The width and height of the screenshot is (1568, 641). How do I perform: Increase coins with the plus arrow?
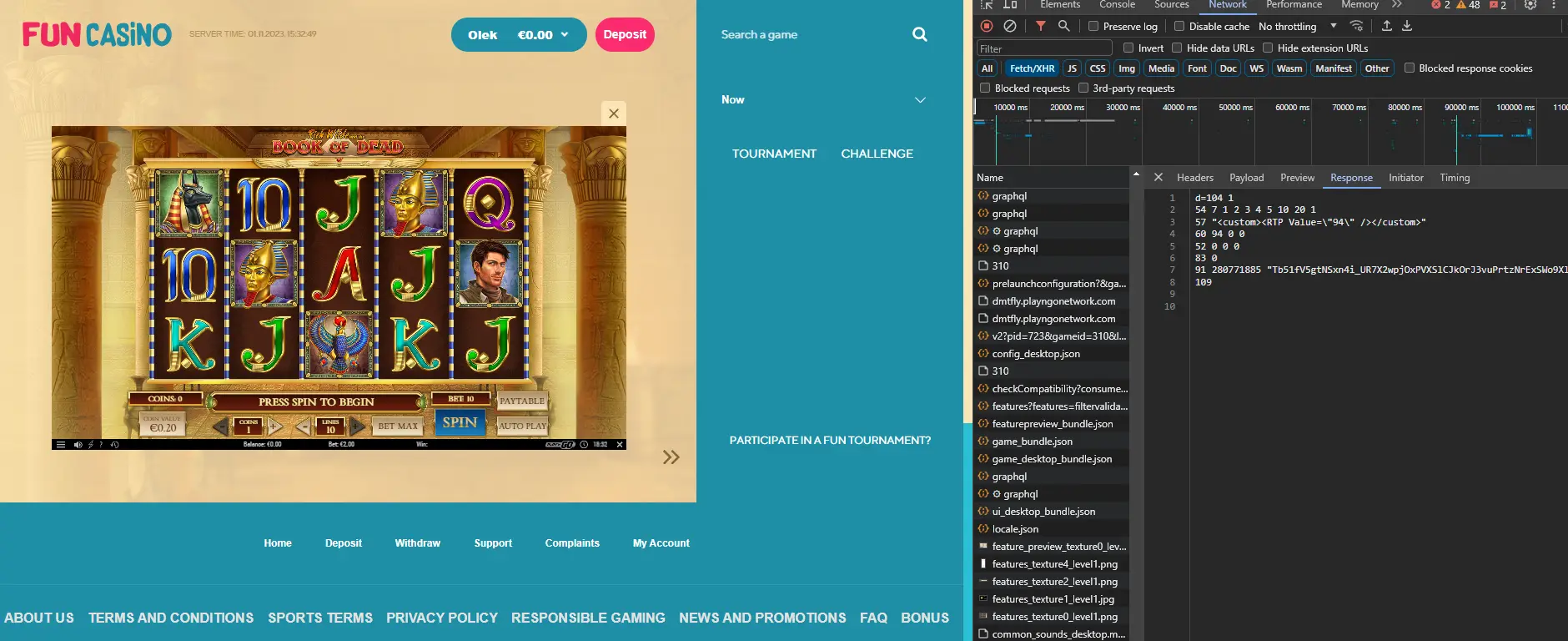[274, 426]
